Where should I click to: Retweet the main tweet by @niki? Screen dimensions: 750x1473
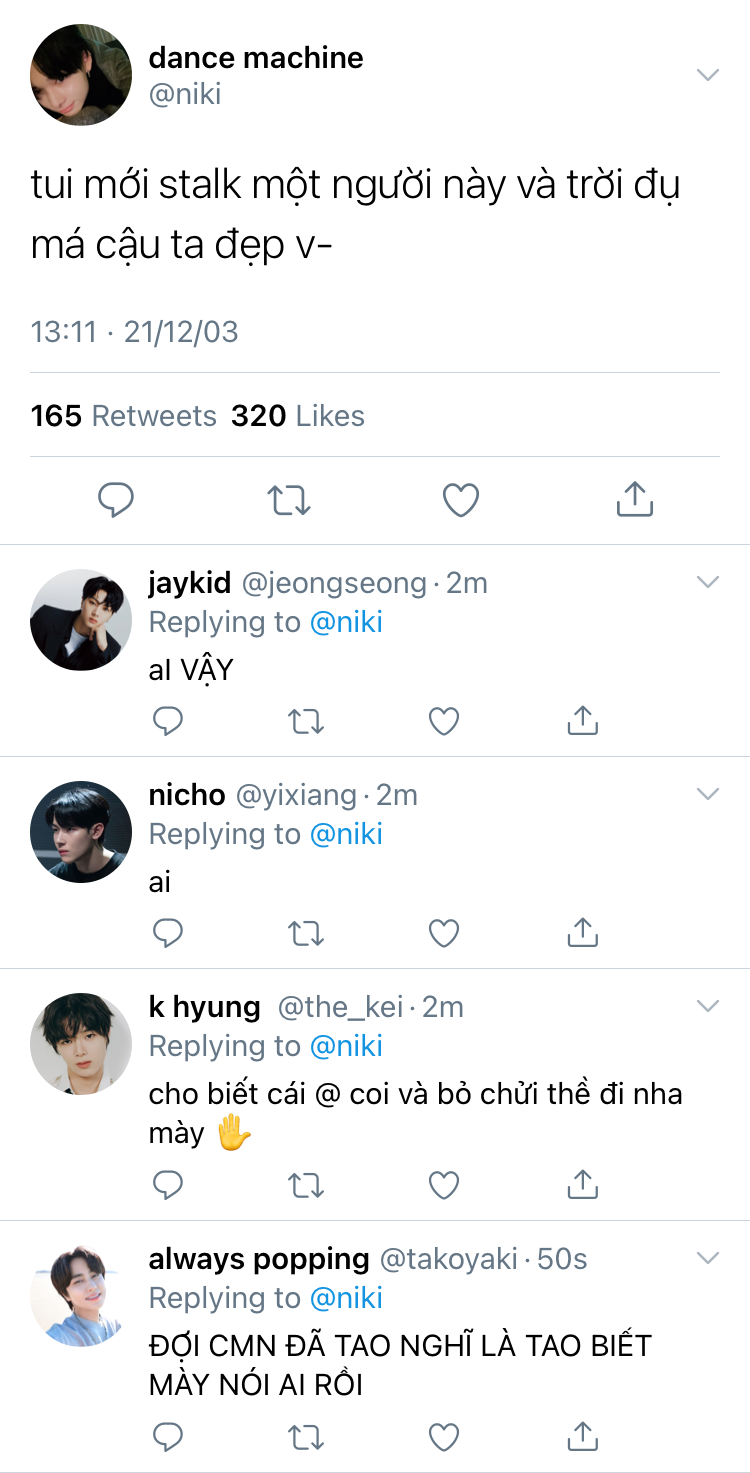(x=289, y=499)
